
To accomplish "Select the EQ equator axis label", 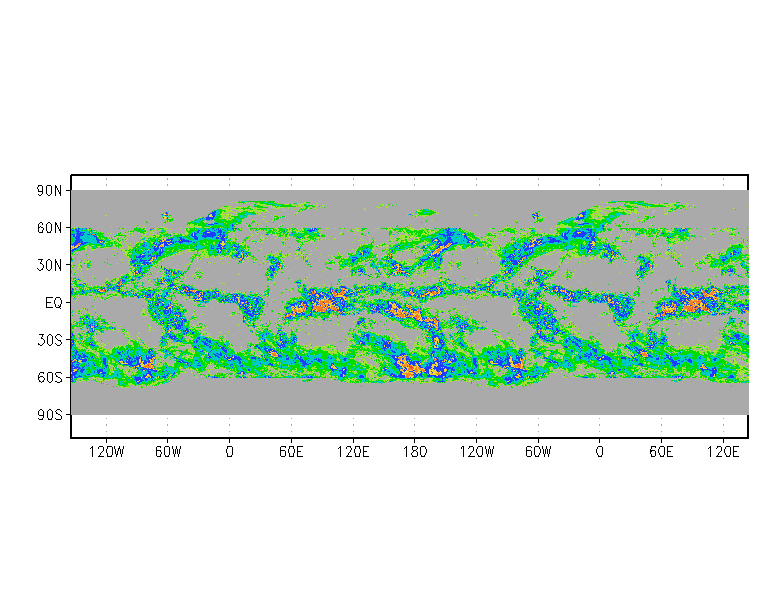I will point(54,303).
